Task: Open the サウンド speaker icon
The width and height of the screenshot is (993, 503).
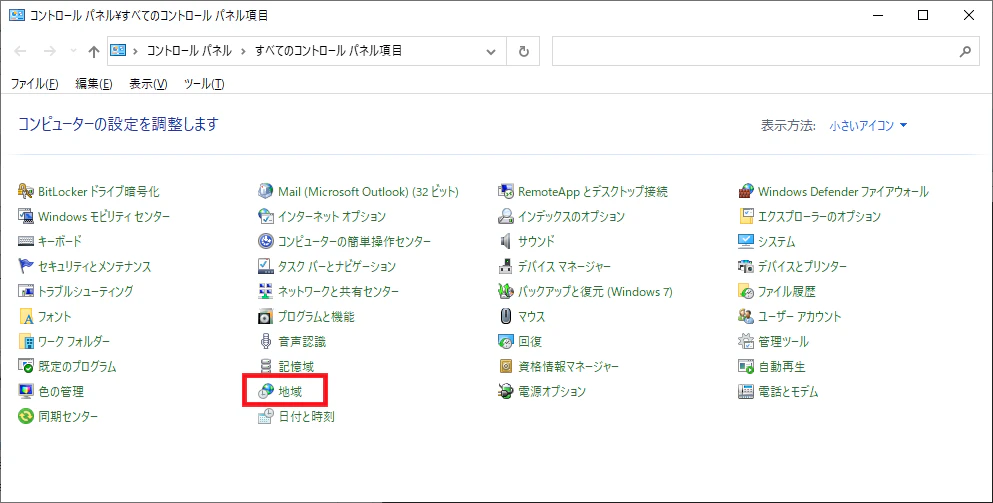Action: click(x=505, y=241)
